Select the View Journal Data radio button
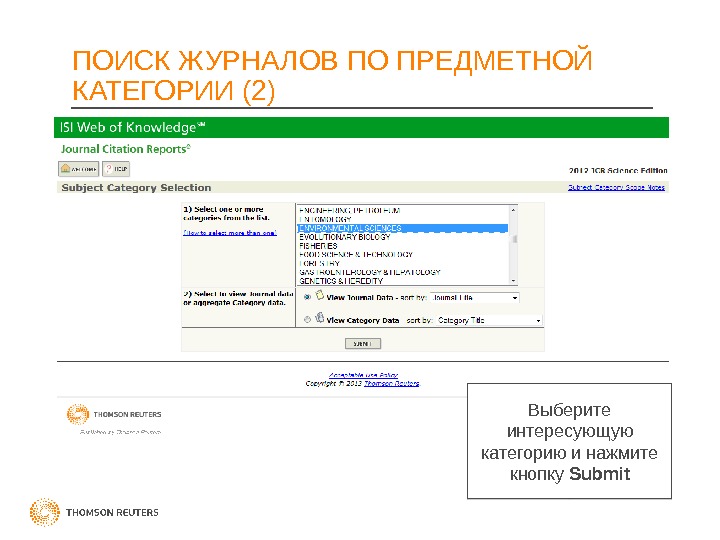The height and width of the screenshot is (540, 720). pyautogui.click(x=308, y=297)
